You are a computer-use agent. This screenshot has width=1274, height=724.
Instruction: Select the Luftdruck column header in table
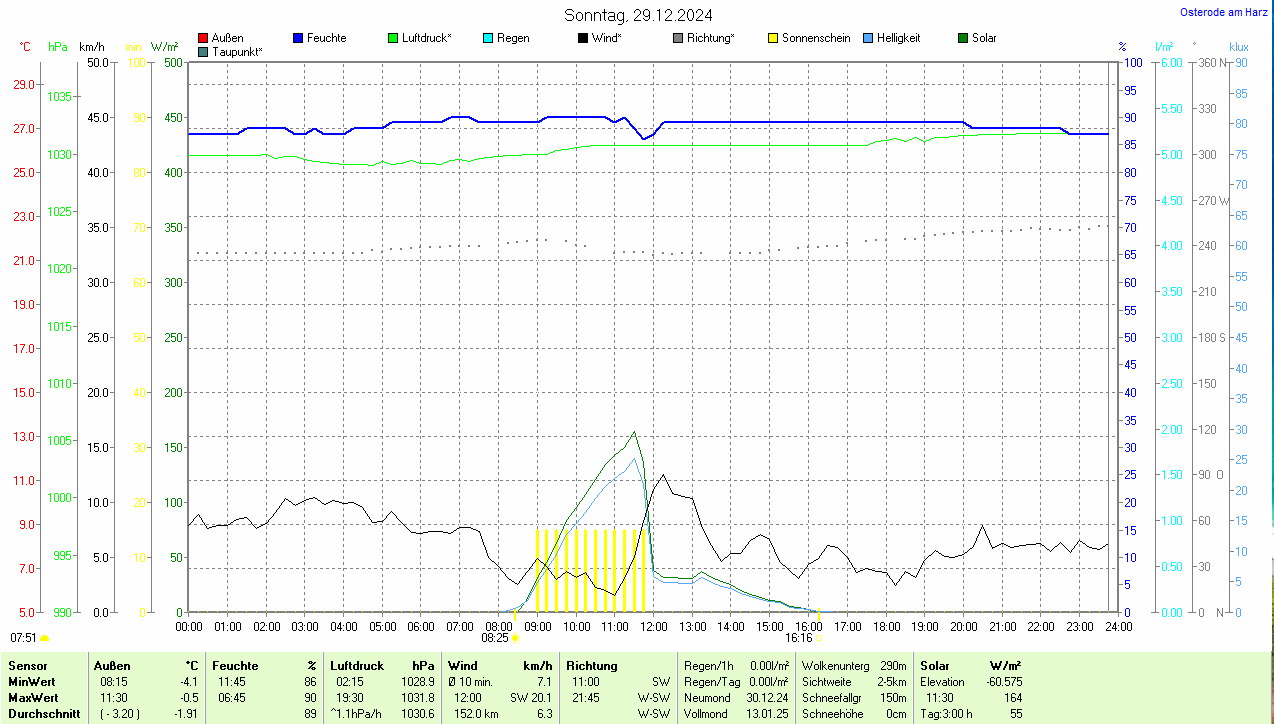(x=357, y=666)
